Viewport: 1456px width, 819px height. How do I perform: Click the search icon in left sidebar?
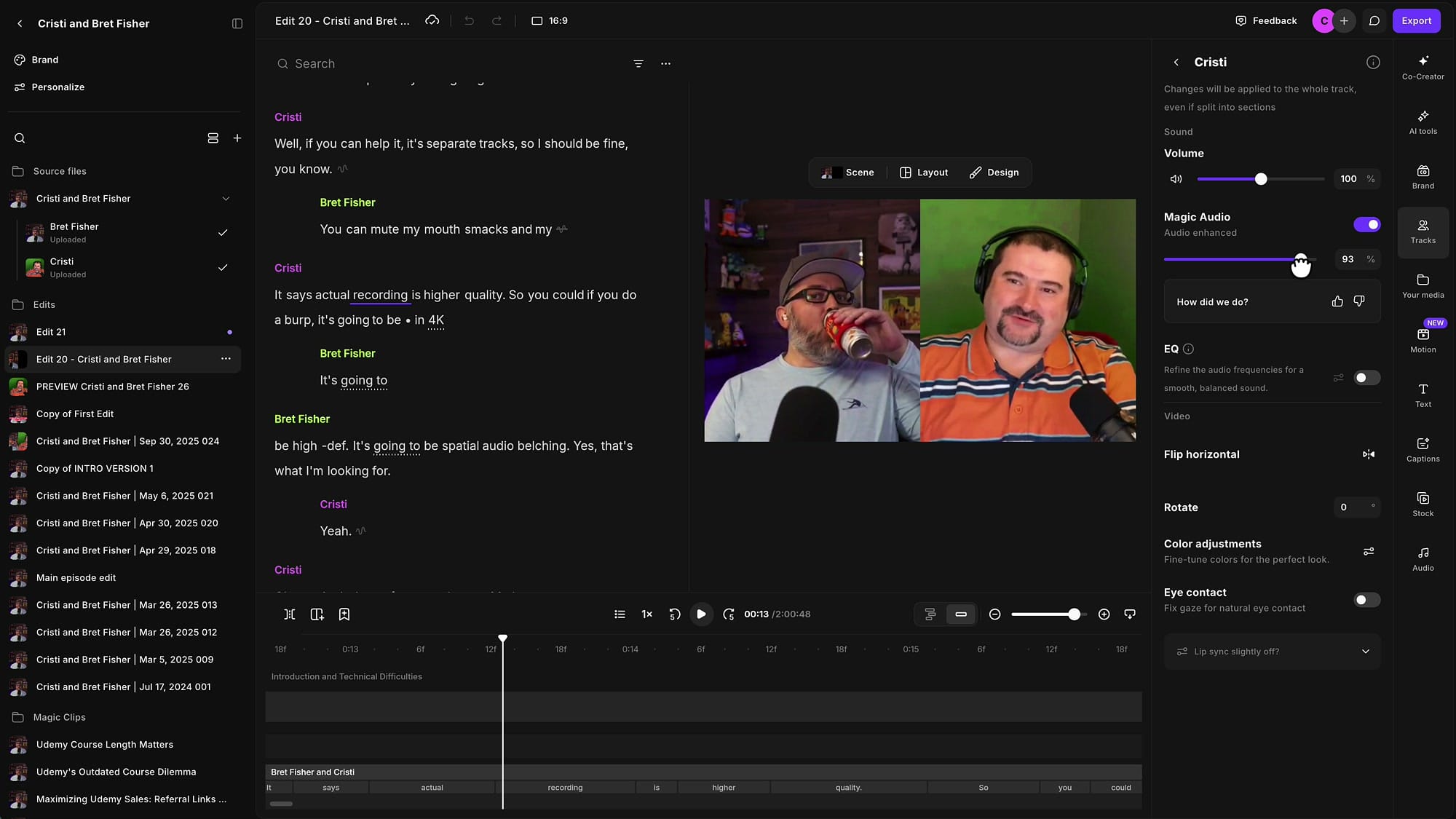pyautogui.click(x=20, y=138)
